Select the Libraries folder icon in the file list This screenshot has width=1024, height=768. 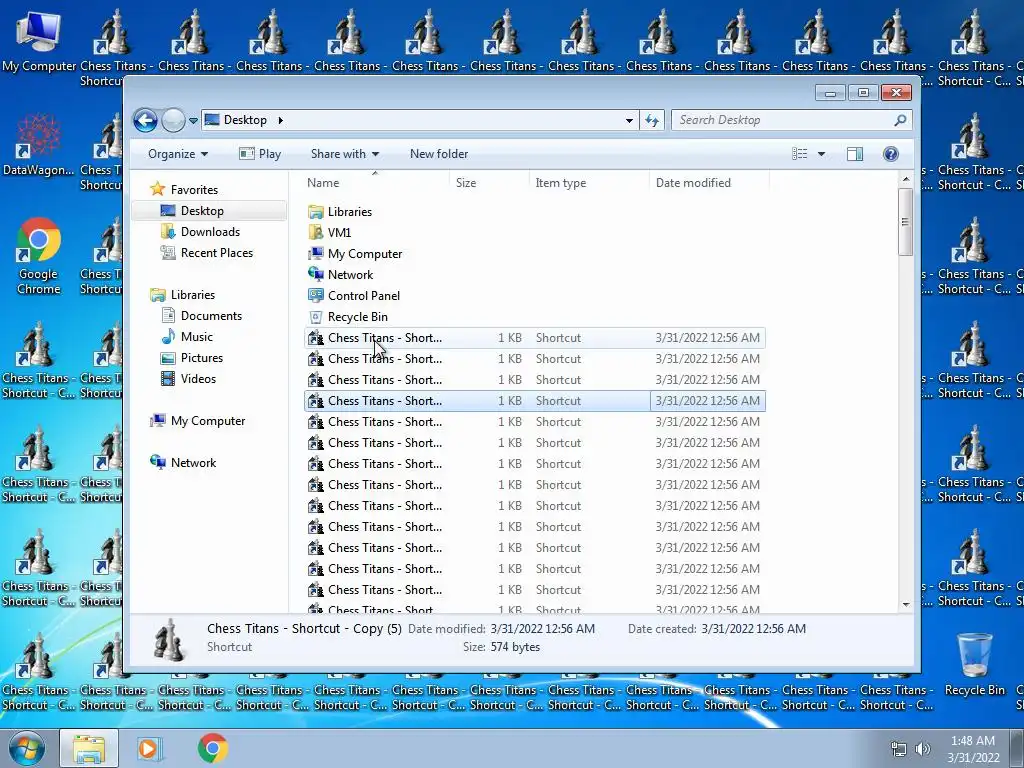[316, 212]
